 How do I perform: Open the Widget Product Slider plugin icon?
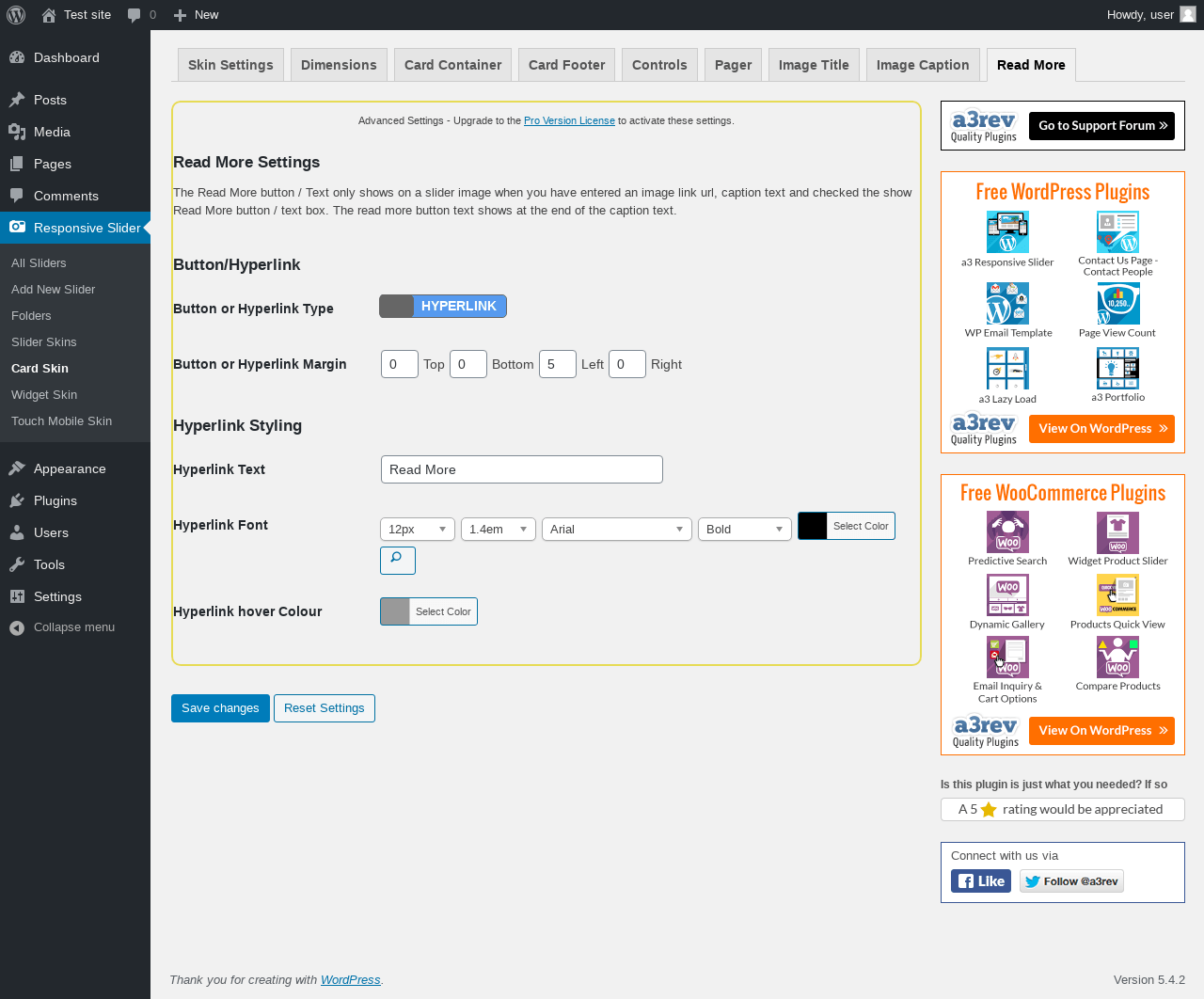pos(1117,532)
